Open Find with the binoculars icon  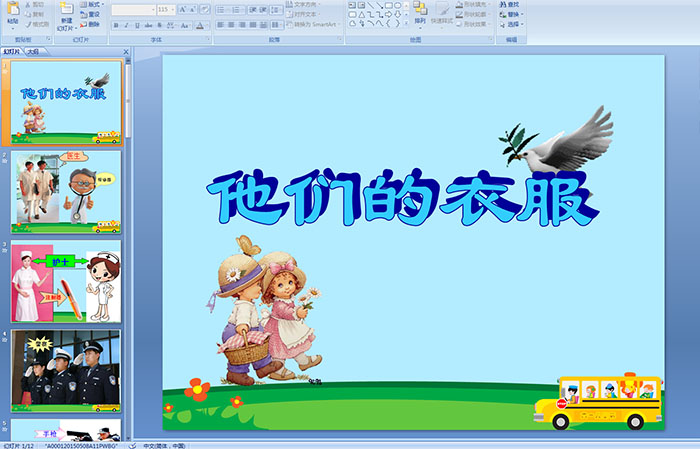tap(503, 4)
